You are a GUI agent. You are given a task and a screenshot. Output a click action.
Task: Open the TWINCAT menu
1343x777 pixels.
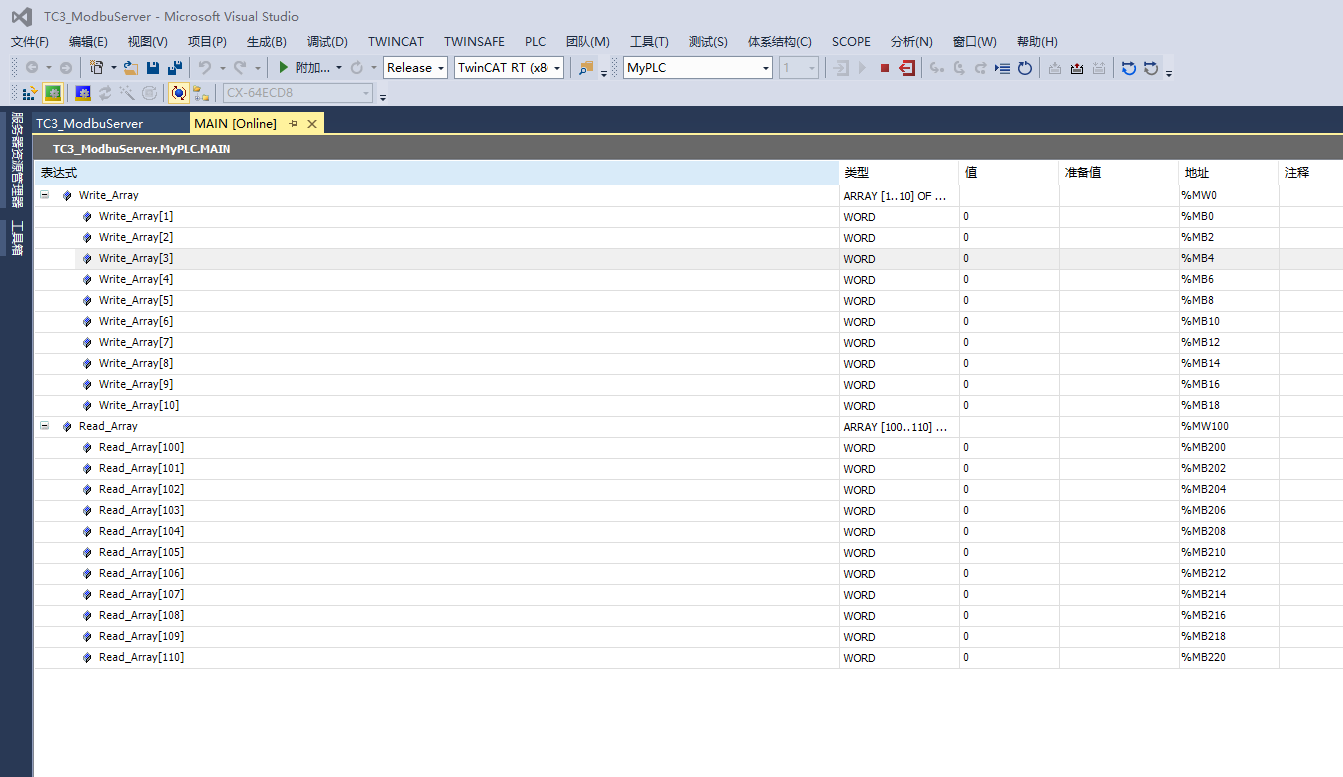[396, 41]
